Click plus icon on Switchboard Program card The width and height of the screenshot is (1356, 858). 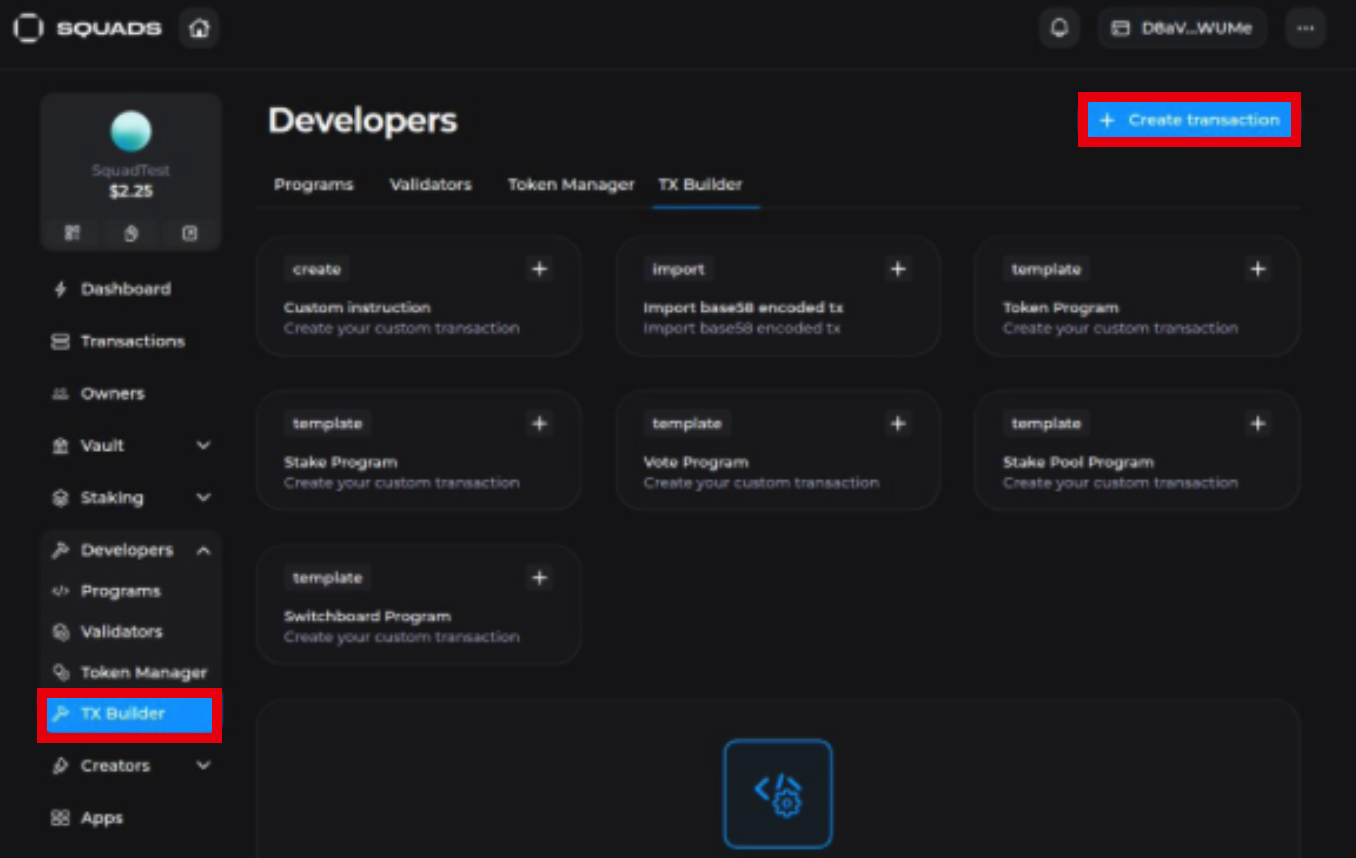(539, 578)
